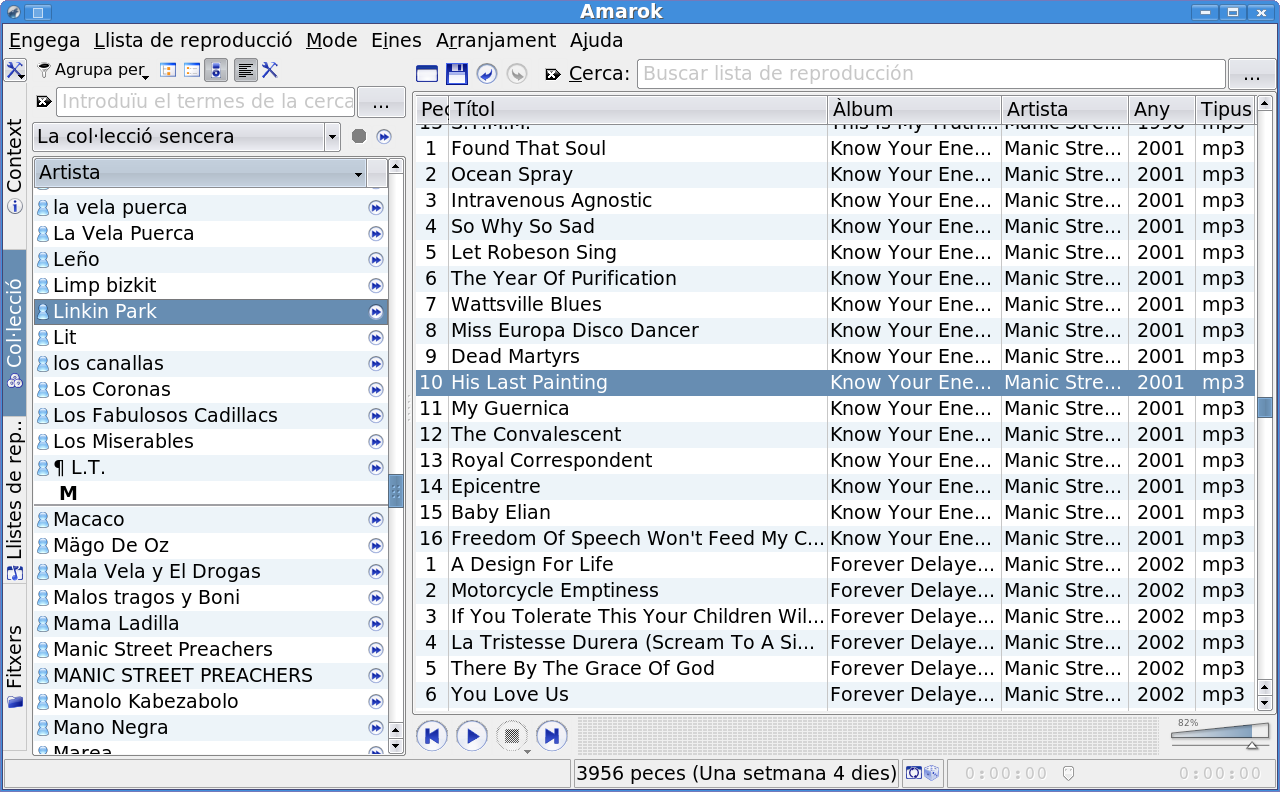Image resolution: width=1280 pixels, height=792 pixels.
Task: Undo the last playlist change
Action: [487, 73]
